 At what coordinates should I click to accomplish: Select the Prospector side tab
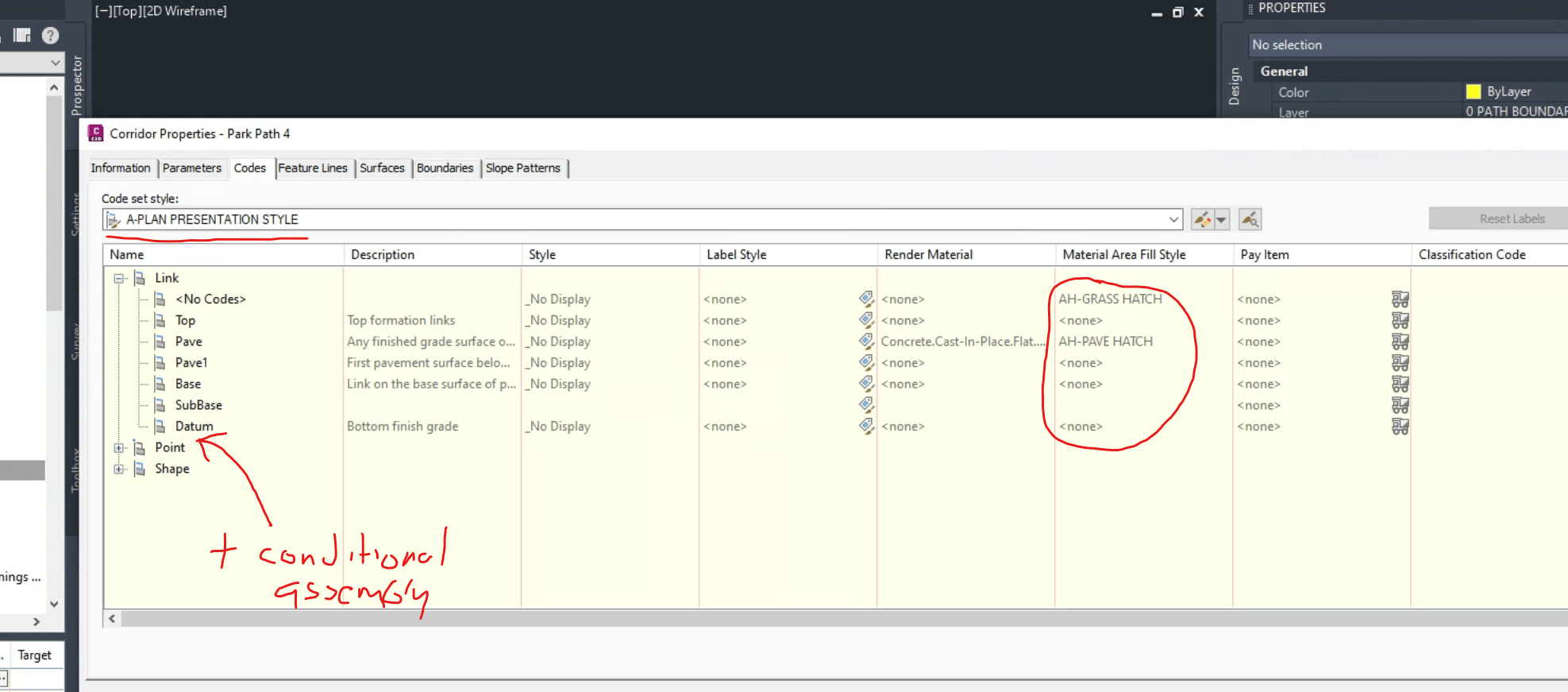tap(77, 85)
